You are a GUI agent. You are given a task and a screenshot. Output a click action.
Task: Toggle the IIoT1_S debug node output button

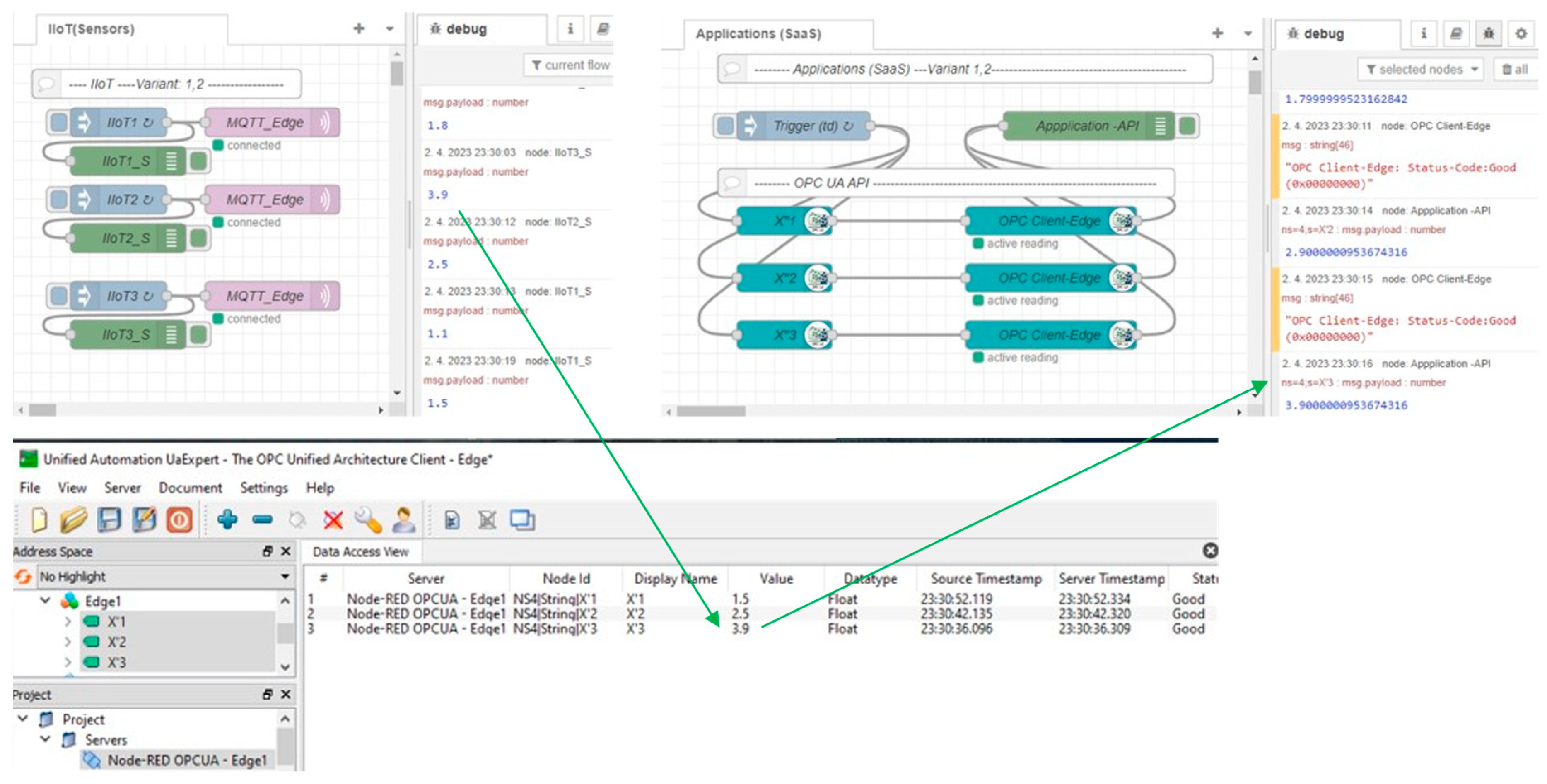point(199,161)
